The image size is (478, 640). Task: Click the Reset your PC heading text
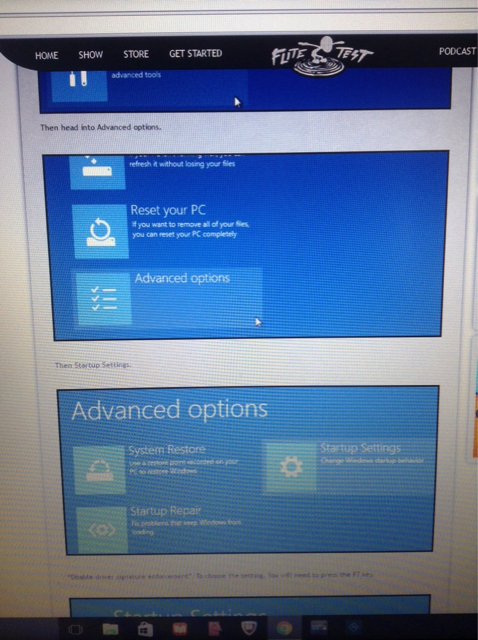(168, 210)
